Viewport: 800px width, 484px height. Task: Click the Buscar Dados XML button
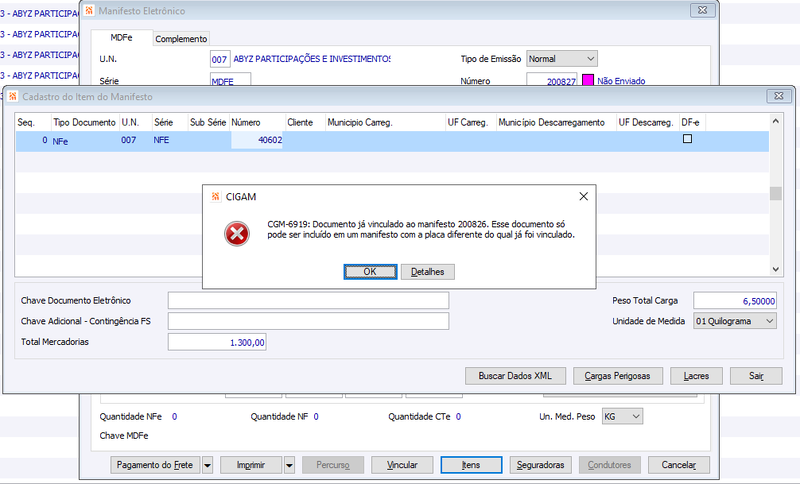[x=515, y=376]
